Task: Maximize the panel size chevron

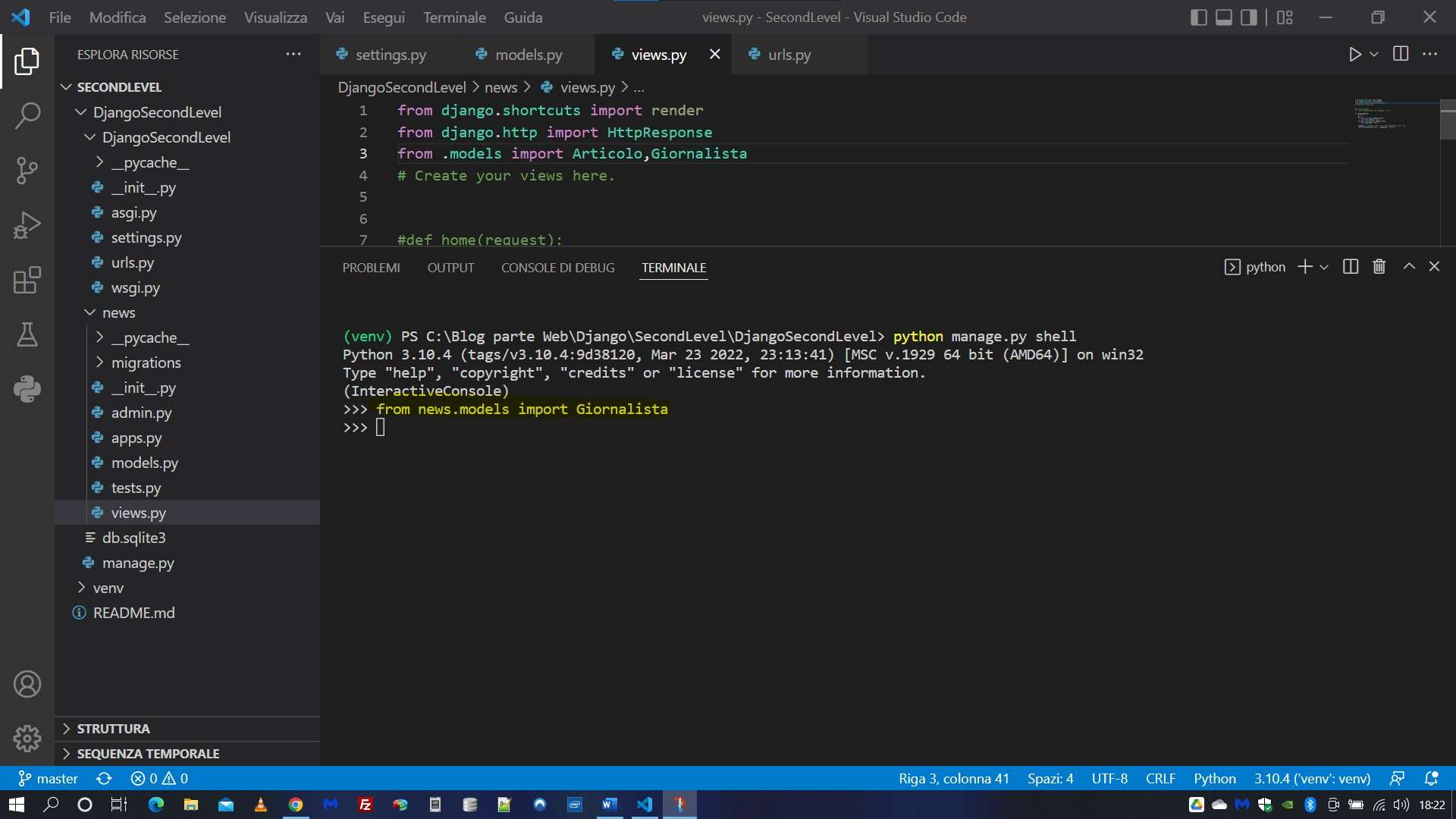Action: [1409, 267]
